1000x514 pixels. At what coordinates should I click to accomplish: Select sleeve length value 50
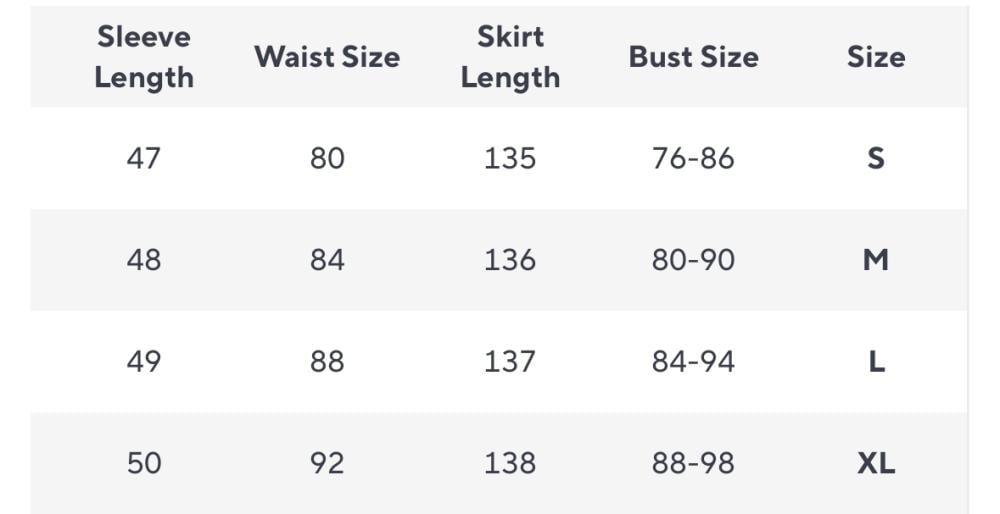144,463
